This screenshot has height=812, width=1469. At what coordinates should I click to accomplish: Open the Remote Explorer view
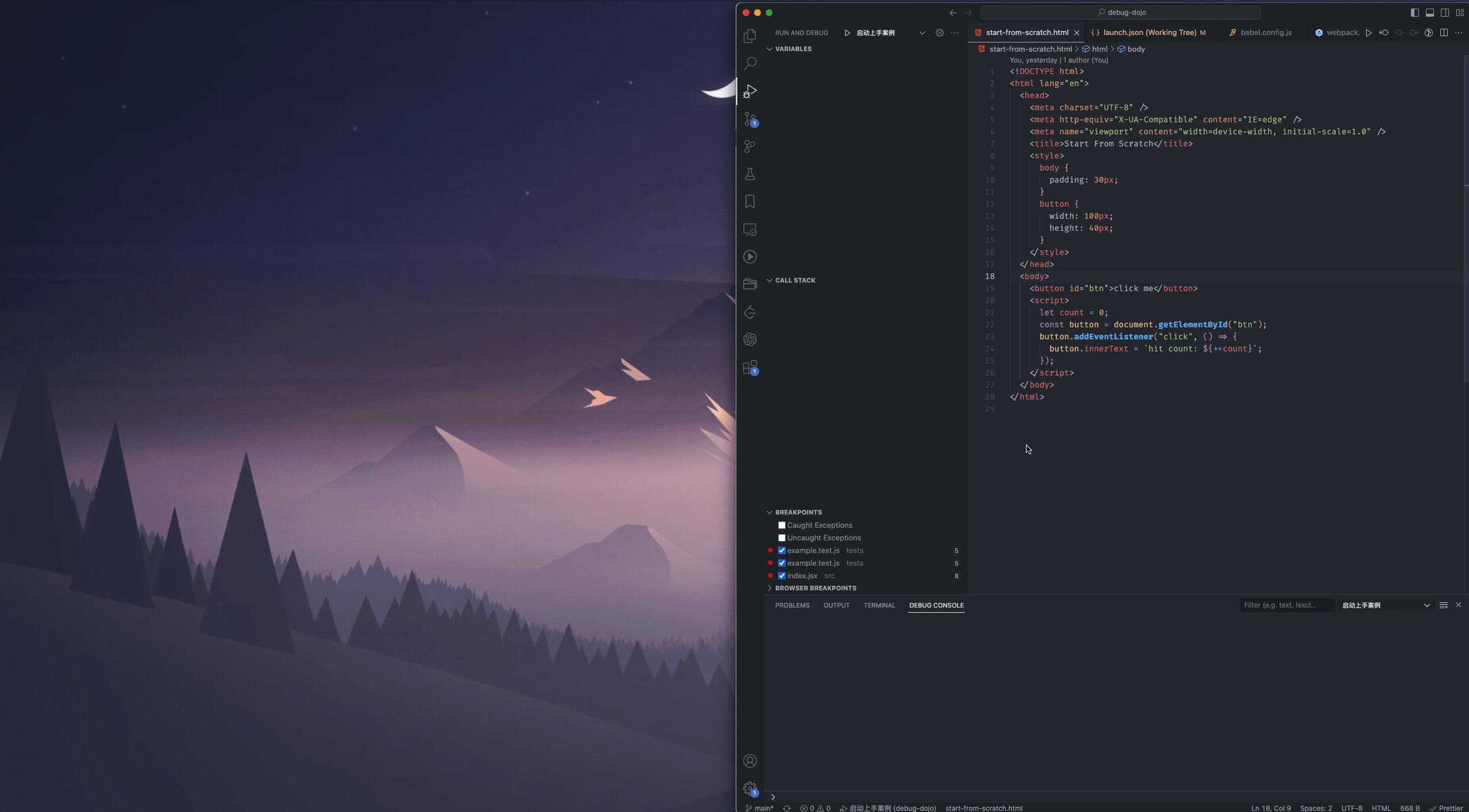pyautogui.click(x=750, y=230)
